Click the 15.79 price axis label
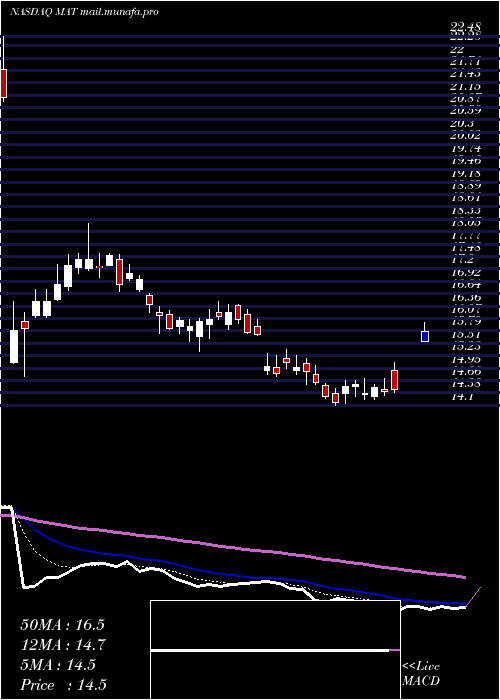Screen dimensions: 500x700 coord(465,322)
